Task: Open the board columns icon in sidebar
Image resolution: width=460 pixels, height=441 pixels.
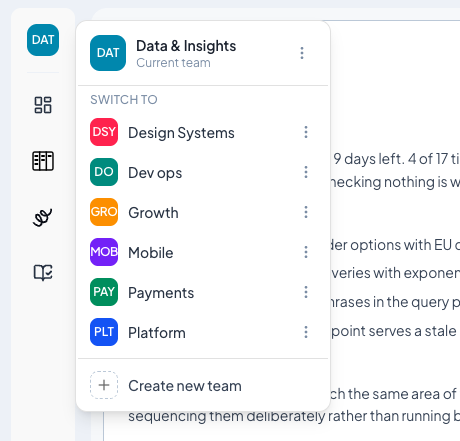Action: click(43, 161)
